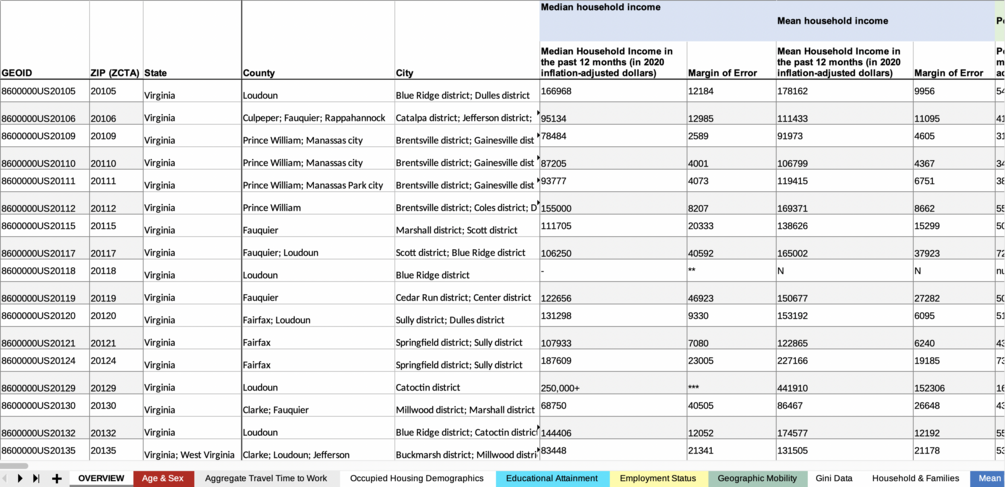The width and height of the screenshot is (1005, 487).
Task: Select the Gini Data sheet tab
Action: tap(834, 479)
